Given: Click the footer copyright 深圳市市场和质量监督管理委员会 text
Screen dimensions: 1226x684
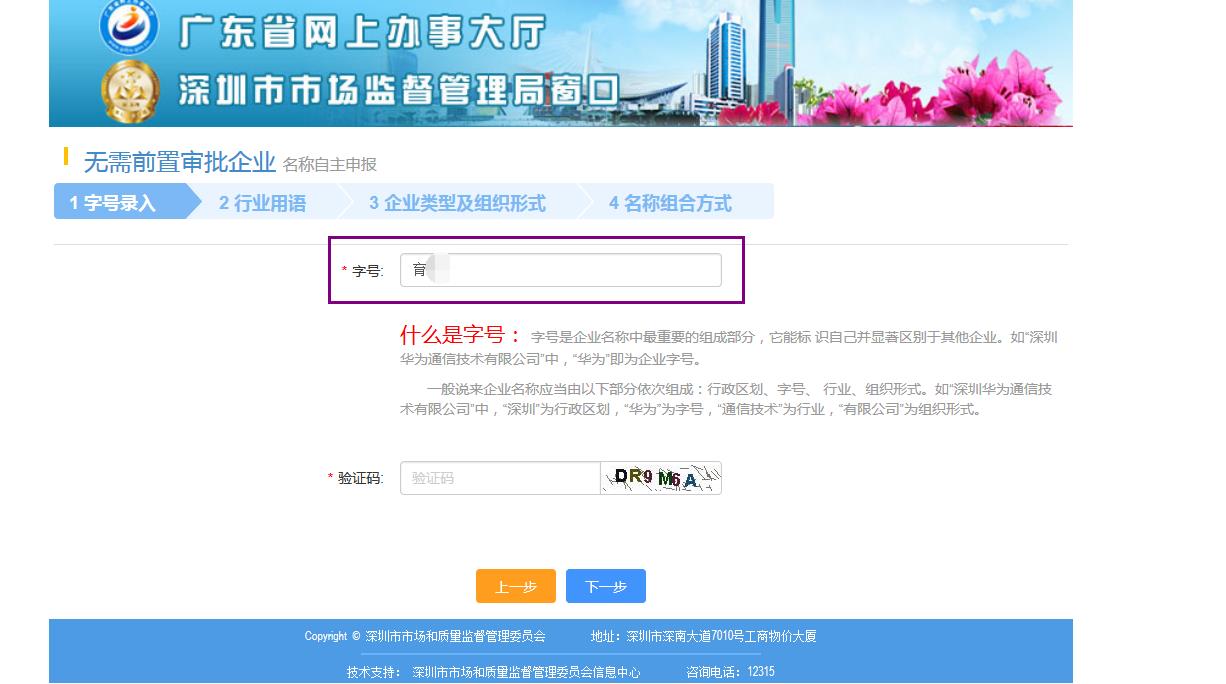Looking at the screenshot, I should [455, 636].
